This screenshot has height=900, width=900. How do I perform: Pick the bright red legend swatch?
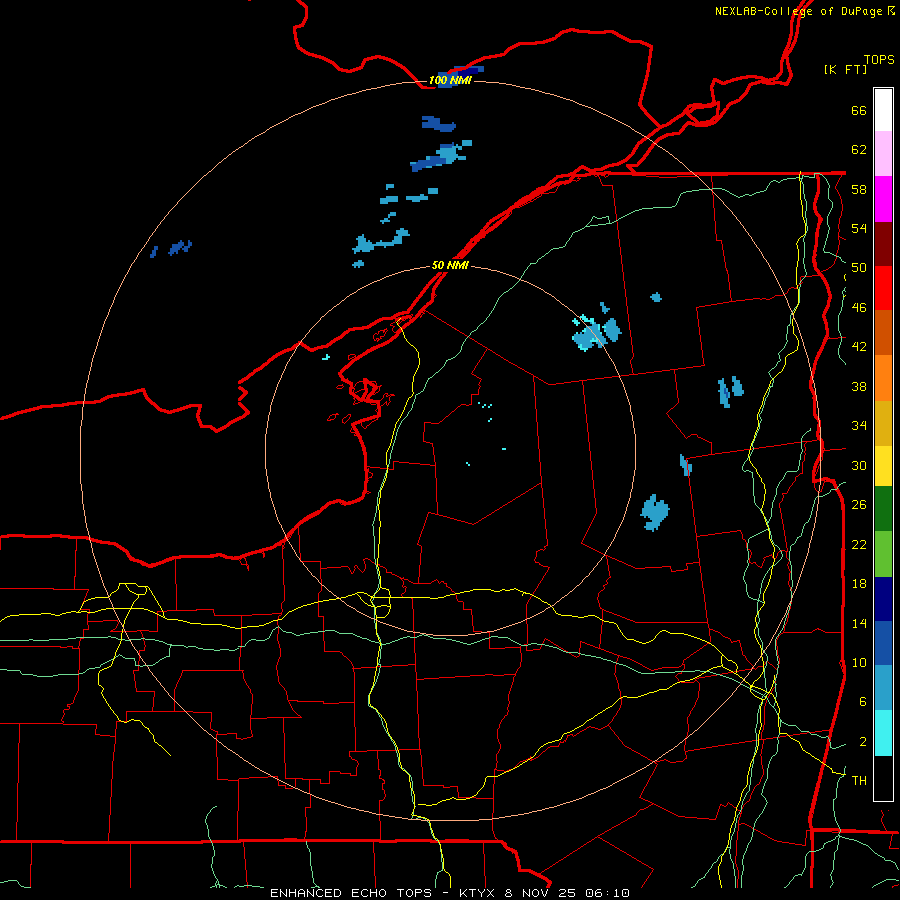(x=883, y=288)
